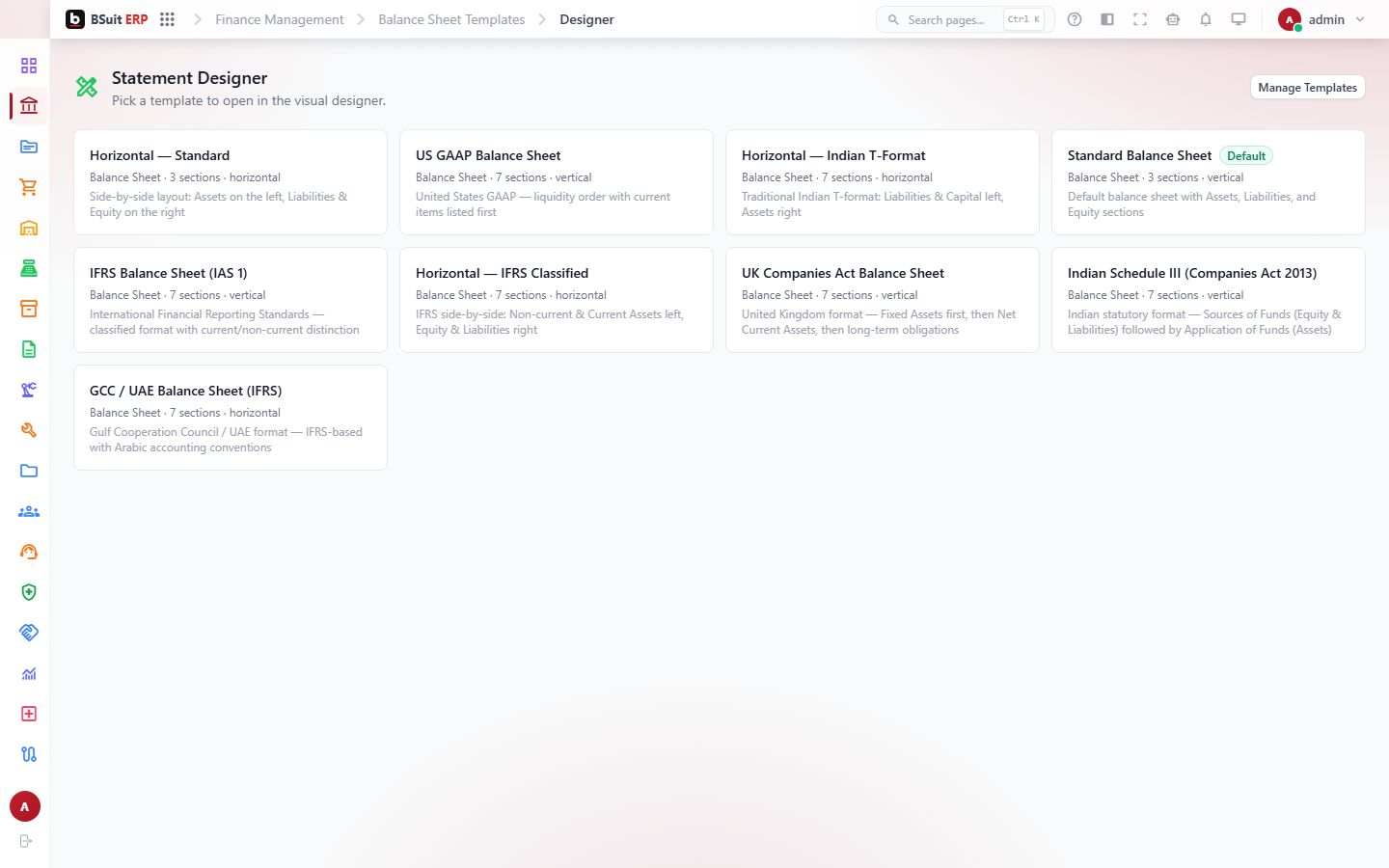Open the dashboard grid icon in sidebar
This screenshot has height=868, width=1389.
pos(29,66)
